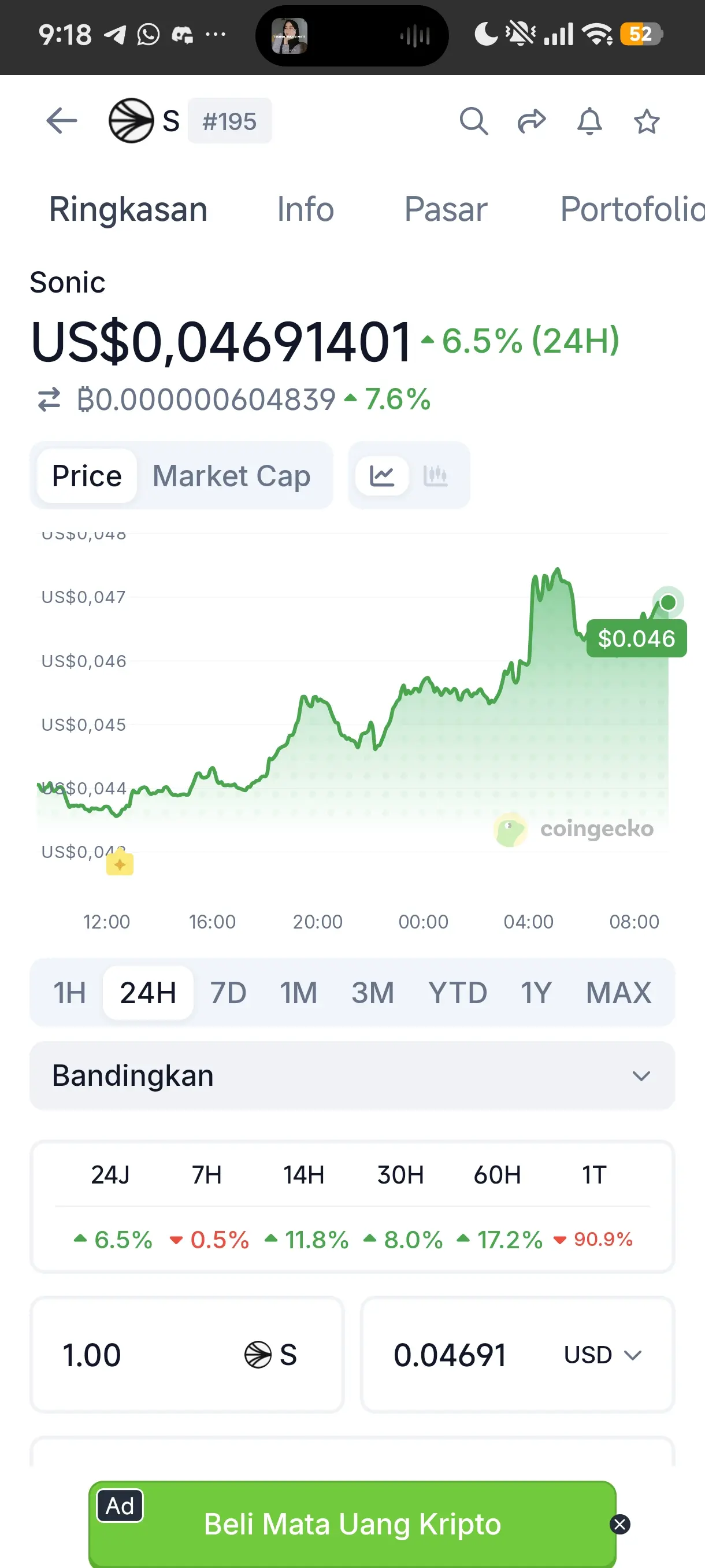Open the Pasar tab
The width and height of the screenshot is (705, 1568).
click(446, 209)
